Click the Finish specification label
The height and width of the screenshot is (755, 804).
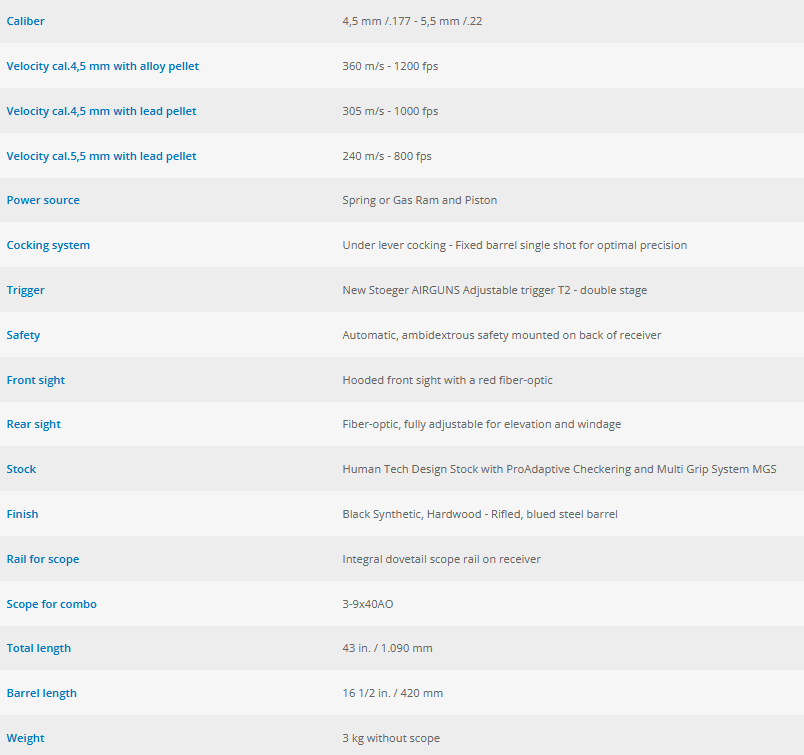[x=22, y=514]
